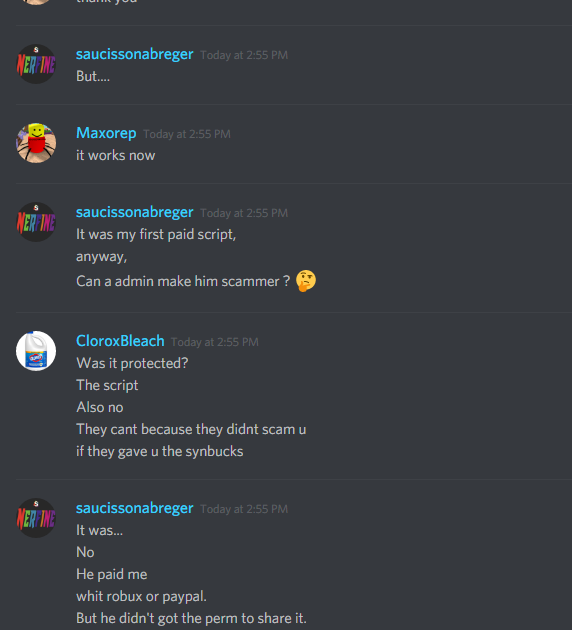
Task: Click username saucissonabreger above "It was..."
Action: pos(135,508)
